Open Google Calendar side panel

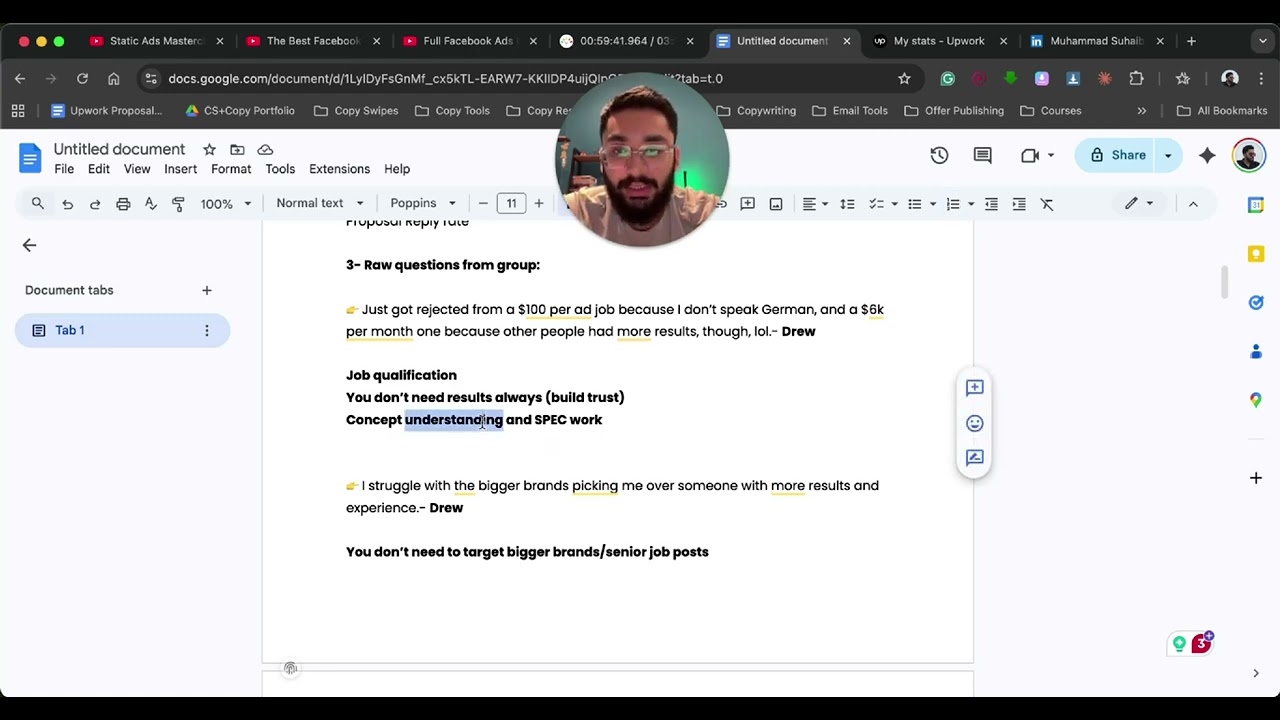coord(1256,204)
